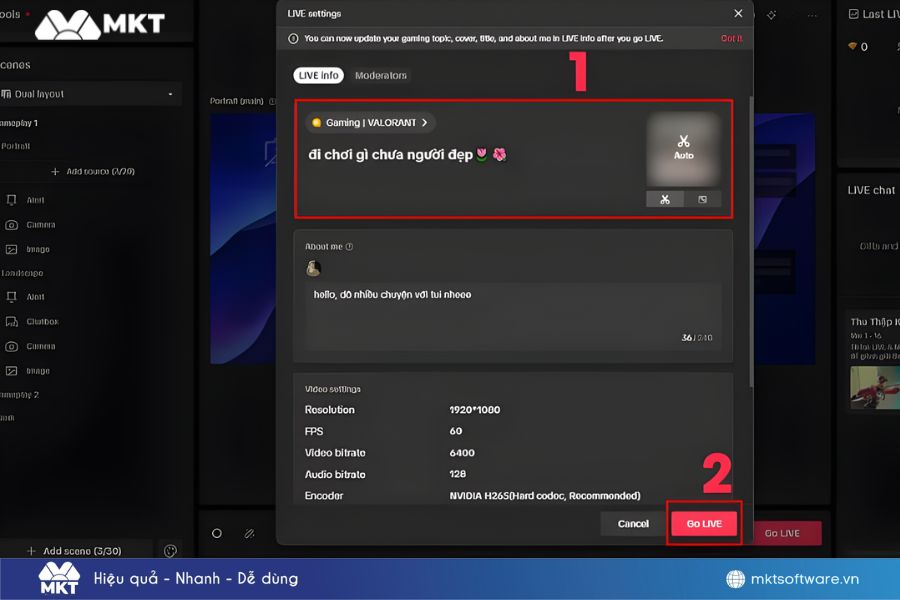Open the Chatbox source under Landscape
This screenshot has height=600, width=900.
point(45,321)
